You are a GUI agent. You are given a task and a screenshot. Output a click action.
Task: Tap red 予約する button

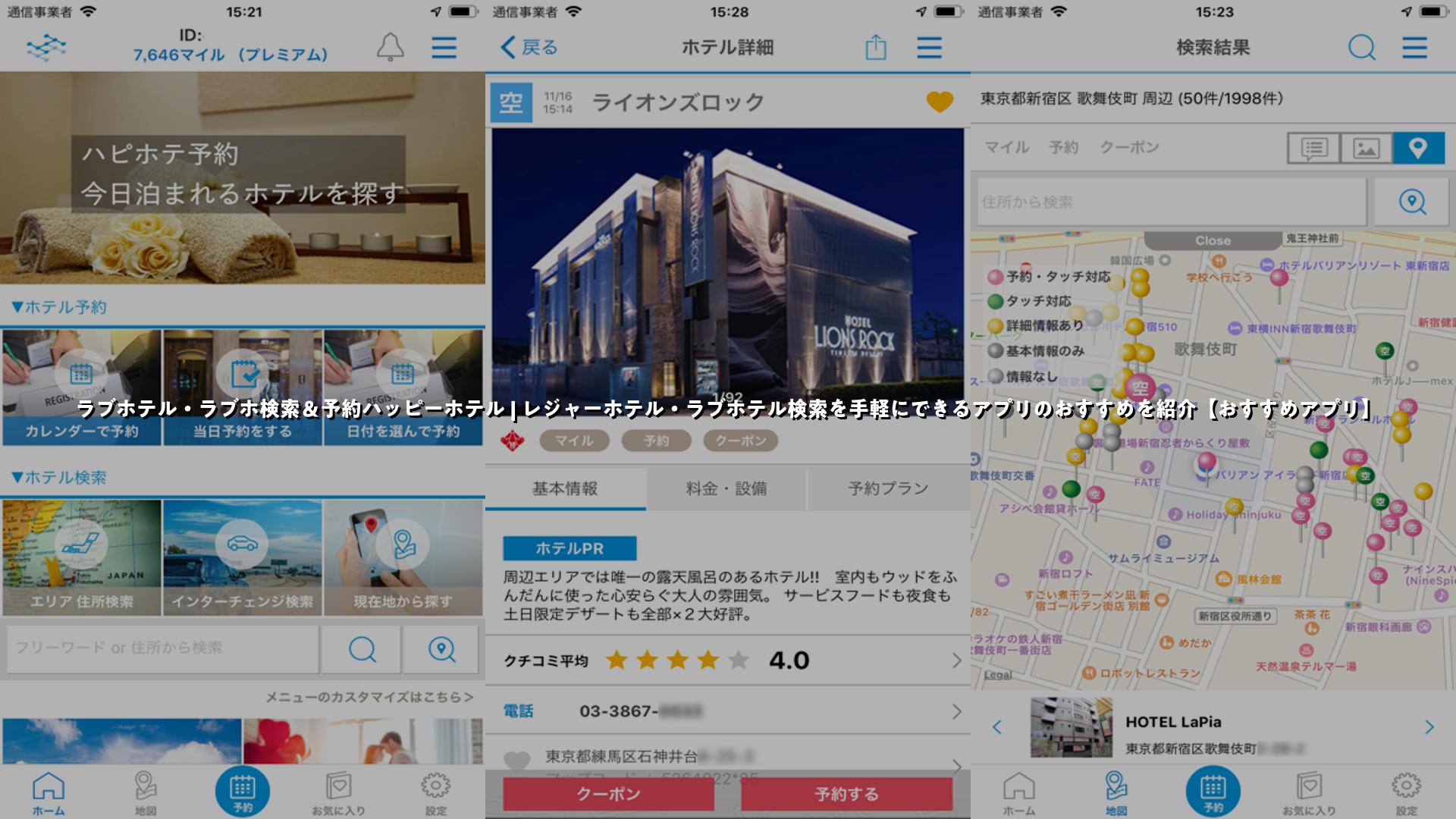pos(846,794)
